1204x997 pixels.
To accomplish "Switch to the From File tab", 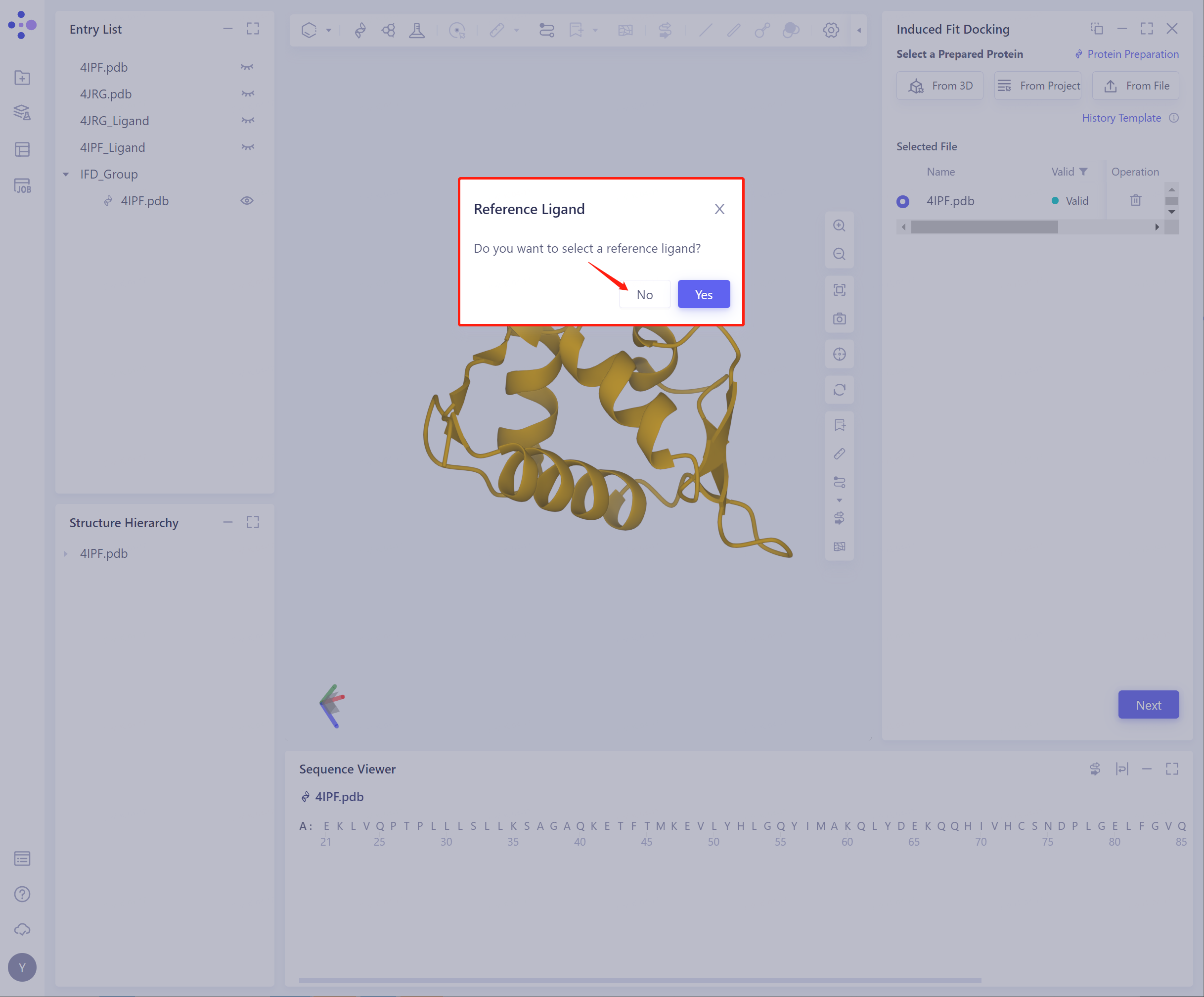I will tap(1136, 85).
